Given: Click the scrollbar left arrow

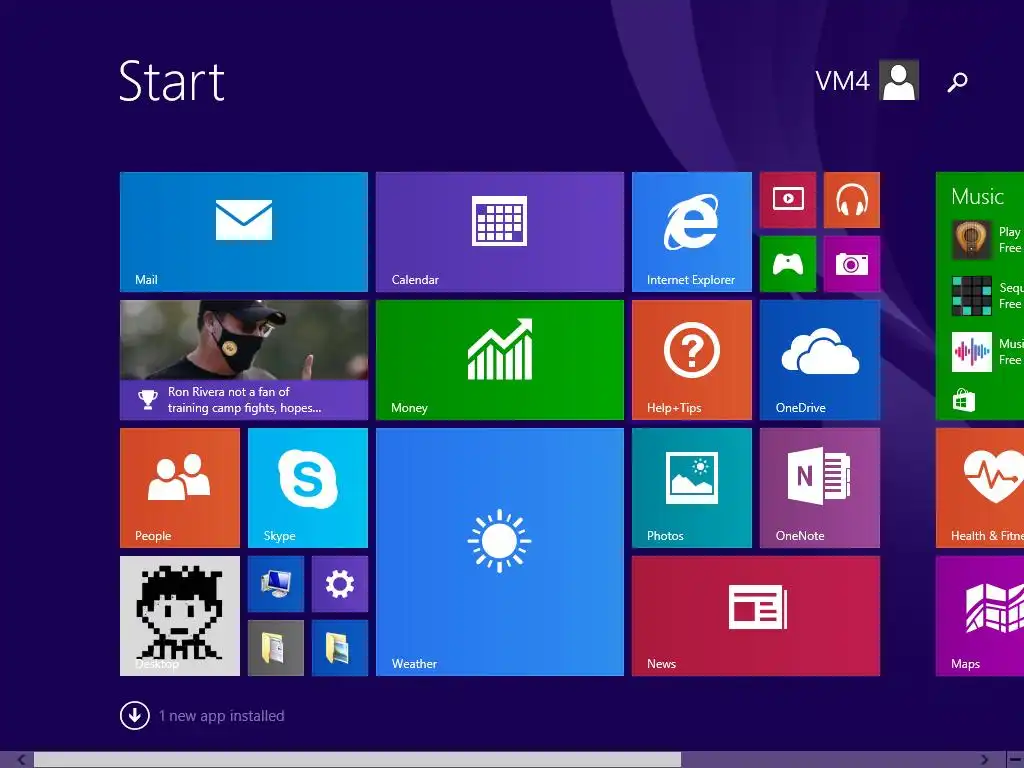Looking at the screenshot, I should pyautogui.click(x=22, y=760).
